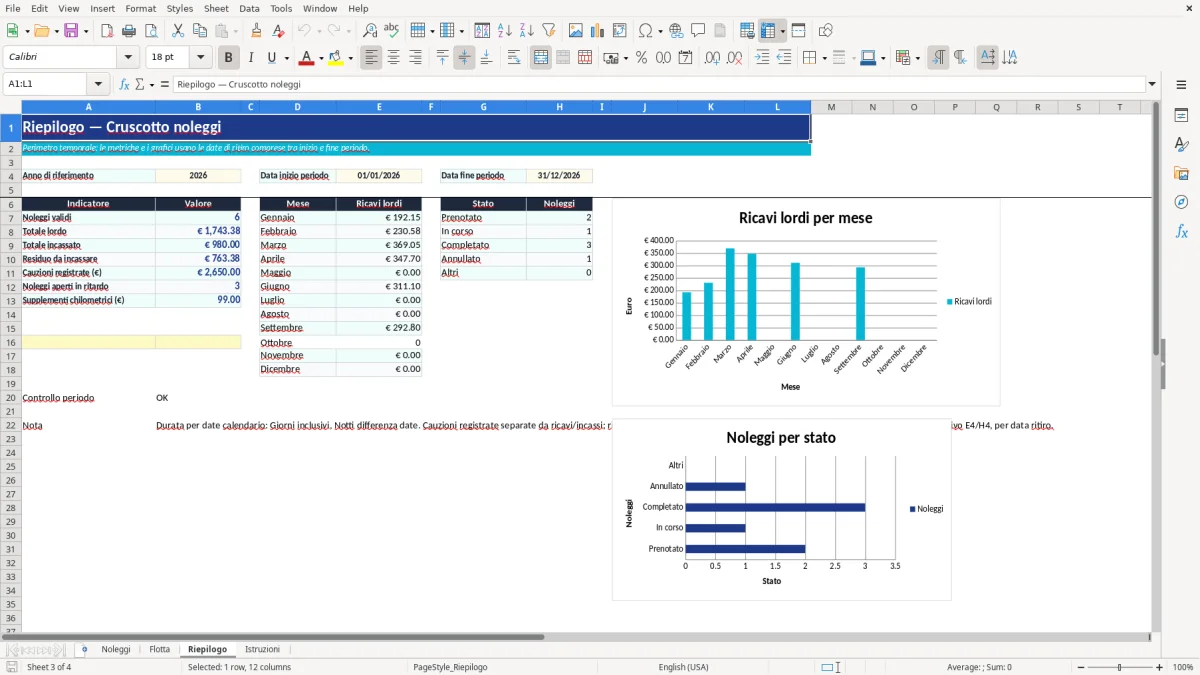1200x675 pixels.
Task: Insert an image
Action: click(576, 31)
